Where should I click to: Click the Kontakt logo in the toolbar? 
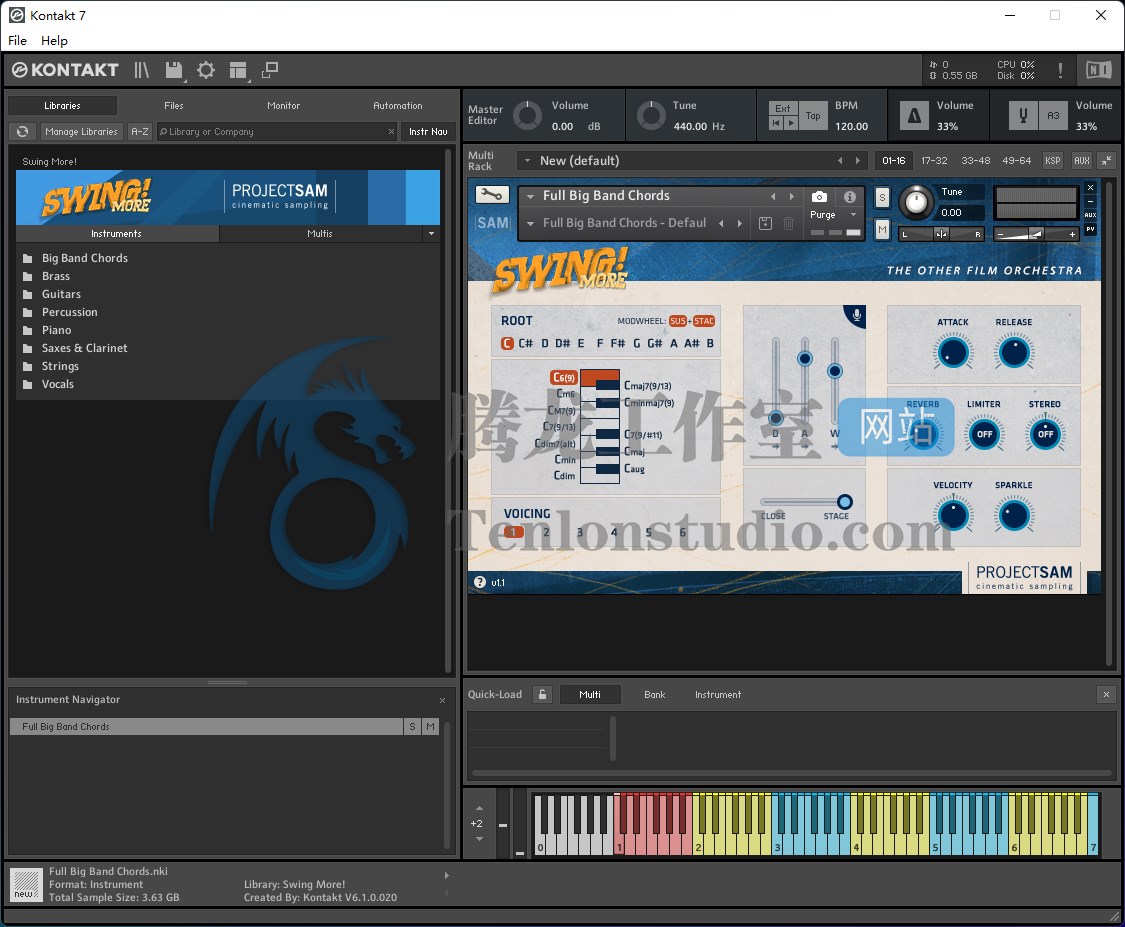[65, 70]
